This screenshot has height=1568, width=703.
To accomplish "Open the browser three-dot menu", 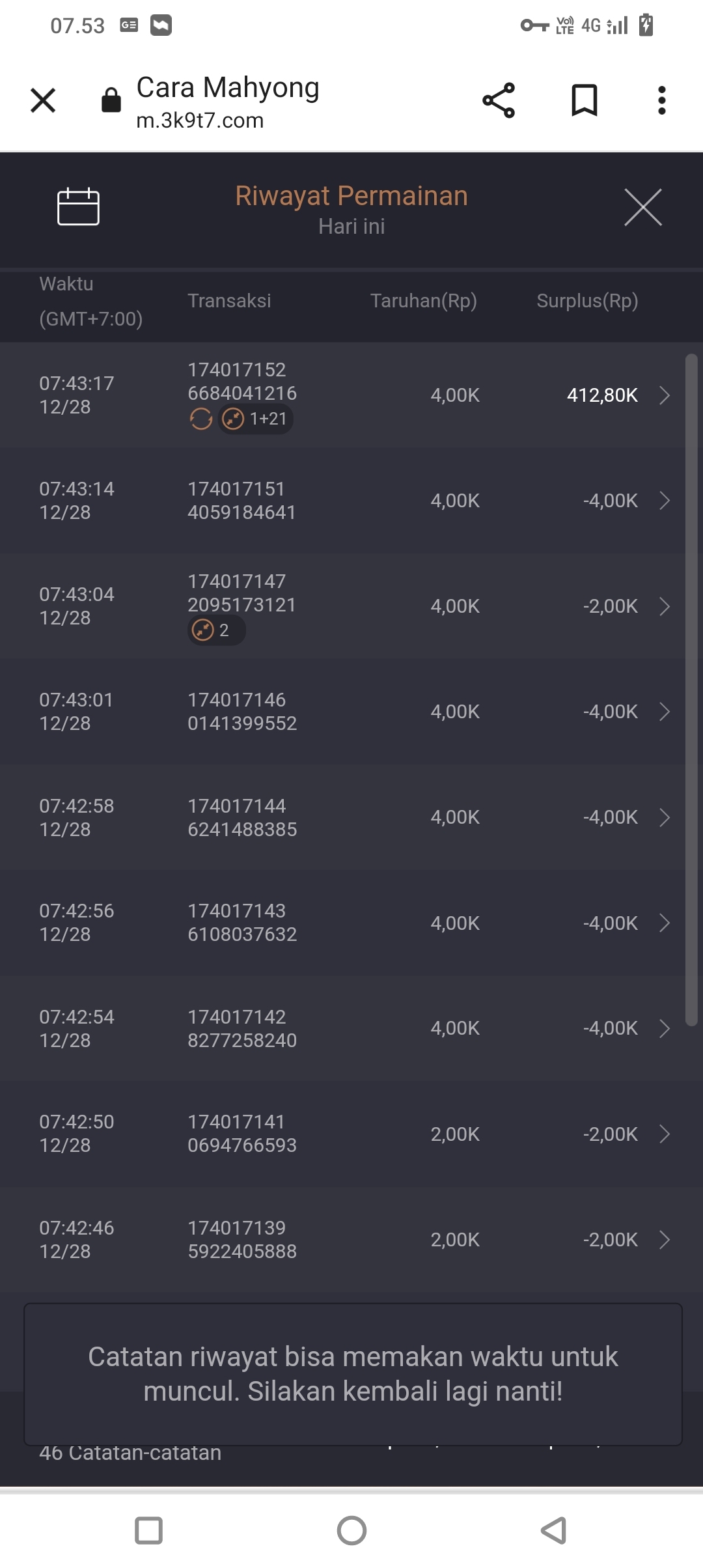I will point(661,101).
